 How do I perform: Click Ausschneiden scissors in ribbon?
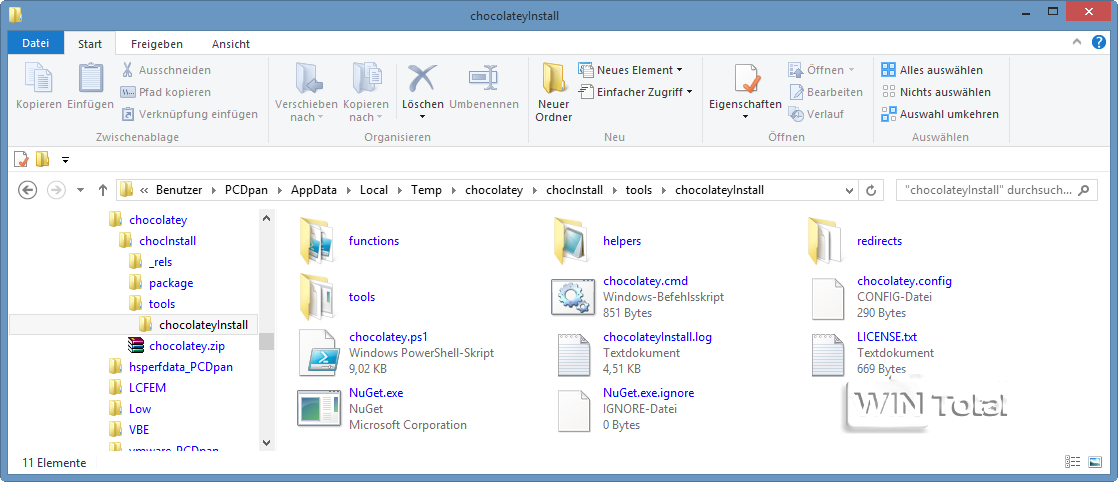[165, 70]
